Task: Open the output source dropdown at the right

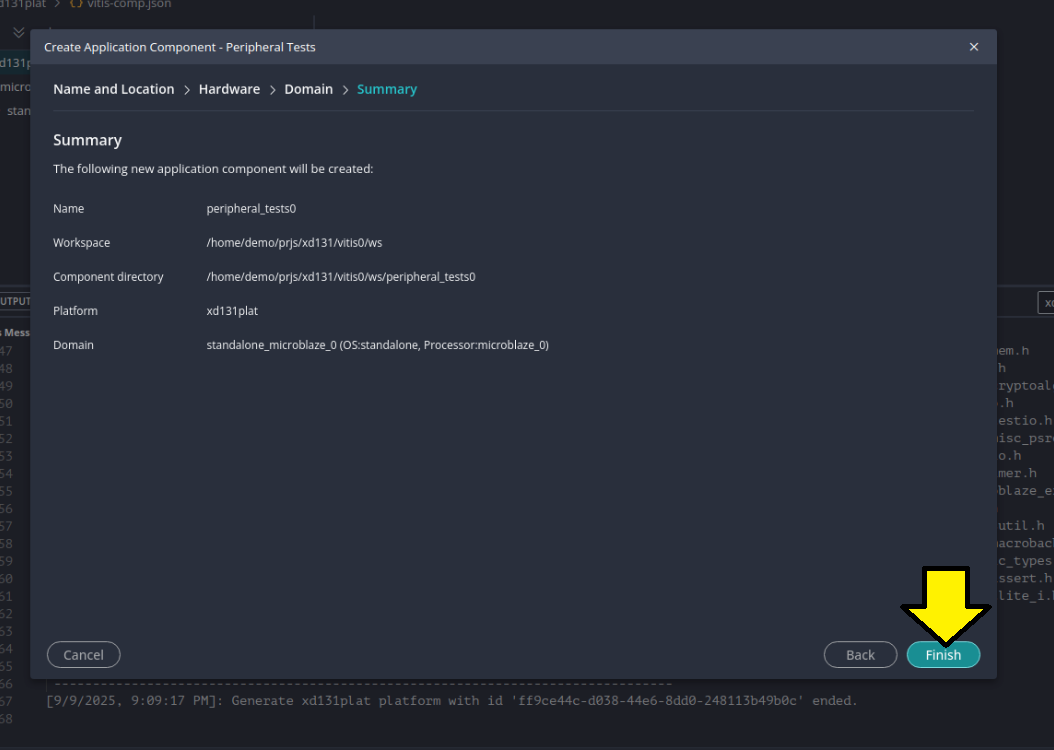Action: (x=1045, y=303)
